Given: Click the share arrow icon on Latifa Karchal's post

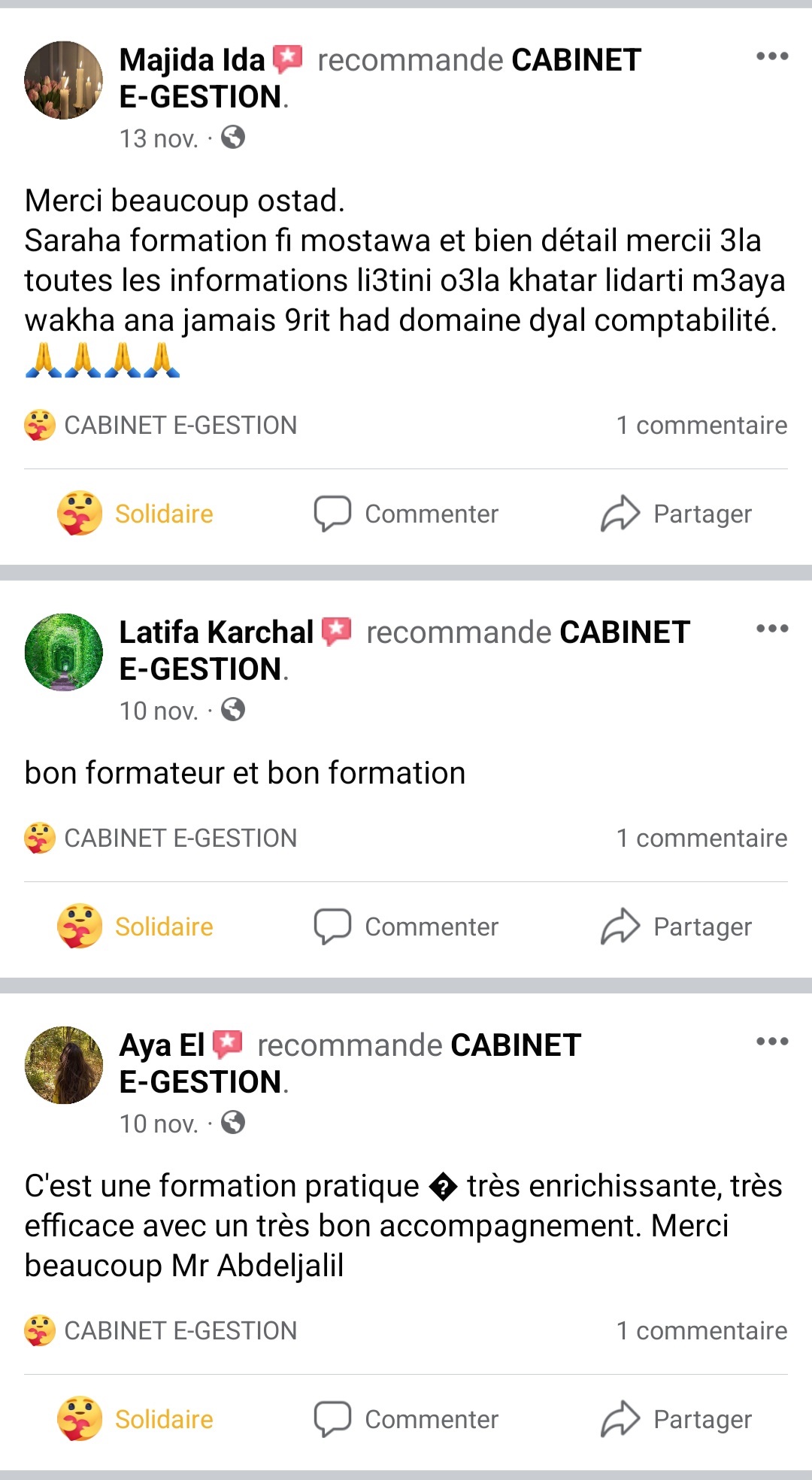Looking at the screenshot, I should tap(620, 927).
